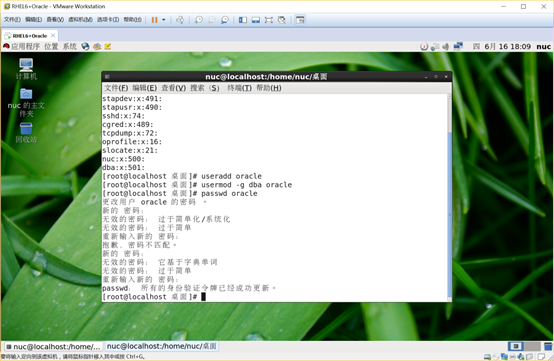
Task: Click the send Ctrl+Alt+Del toolbar icon
Action: (180, 20)
